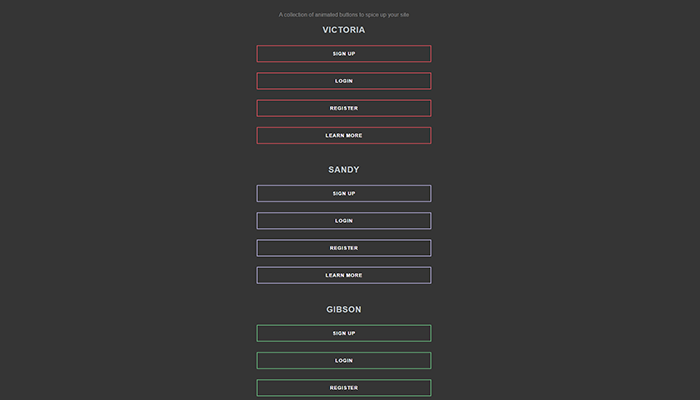
Task: Click the REGISTER text in the purple-bordered button
Action: click(x=344, y=248)
